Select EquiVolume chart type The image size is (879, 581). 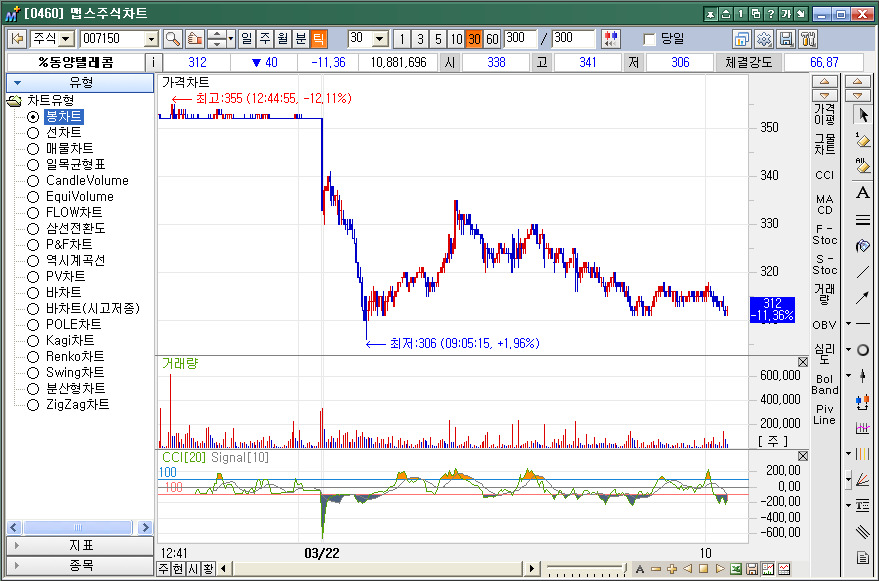[80, 196]
